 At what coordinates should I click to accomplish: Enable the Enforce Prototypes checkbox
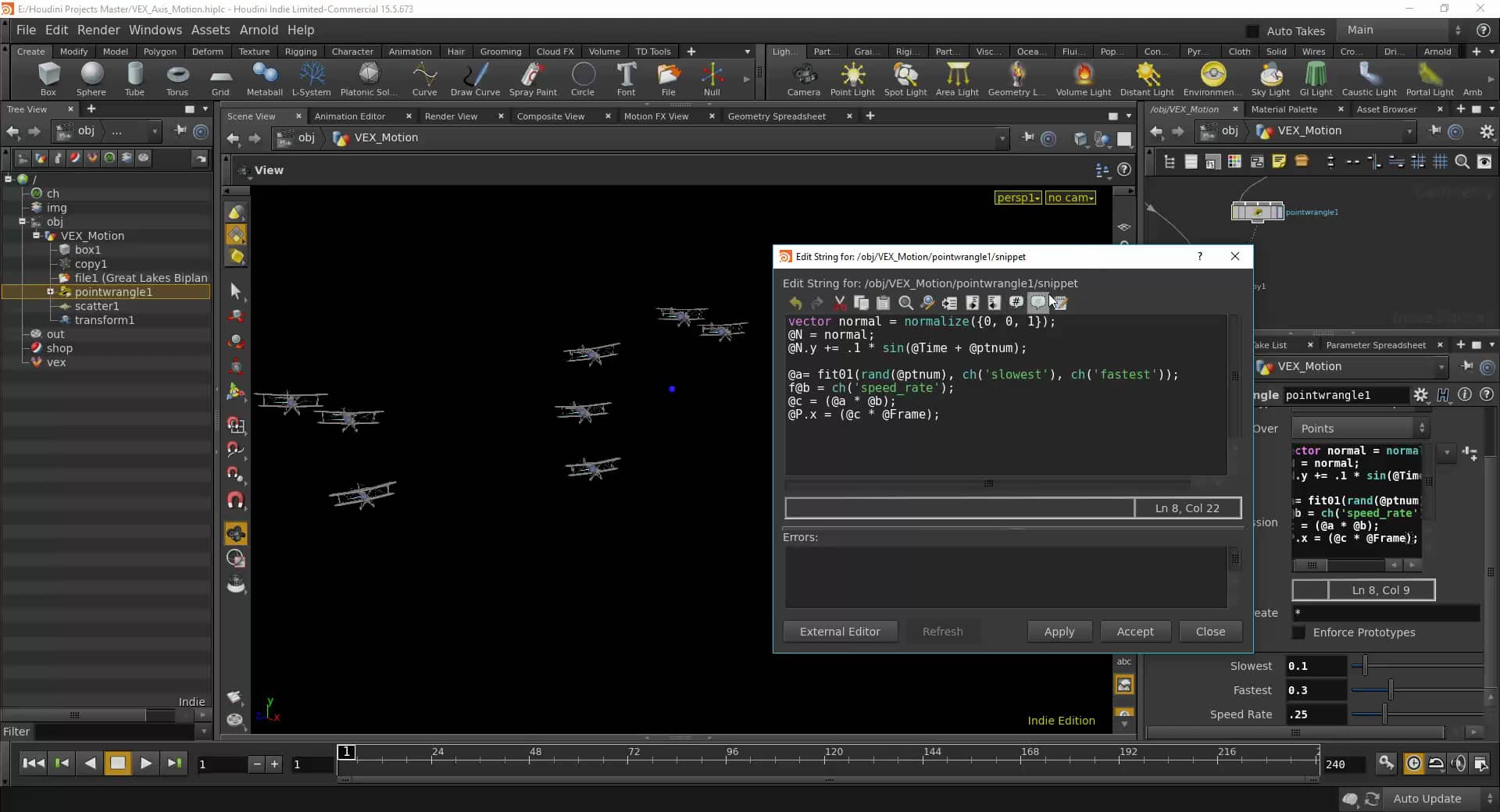tap(1298, 633)
